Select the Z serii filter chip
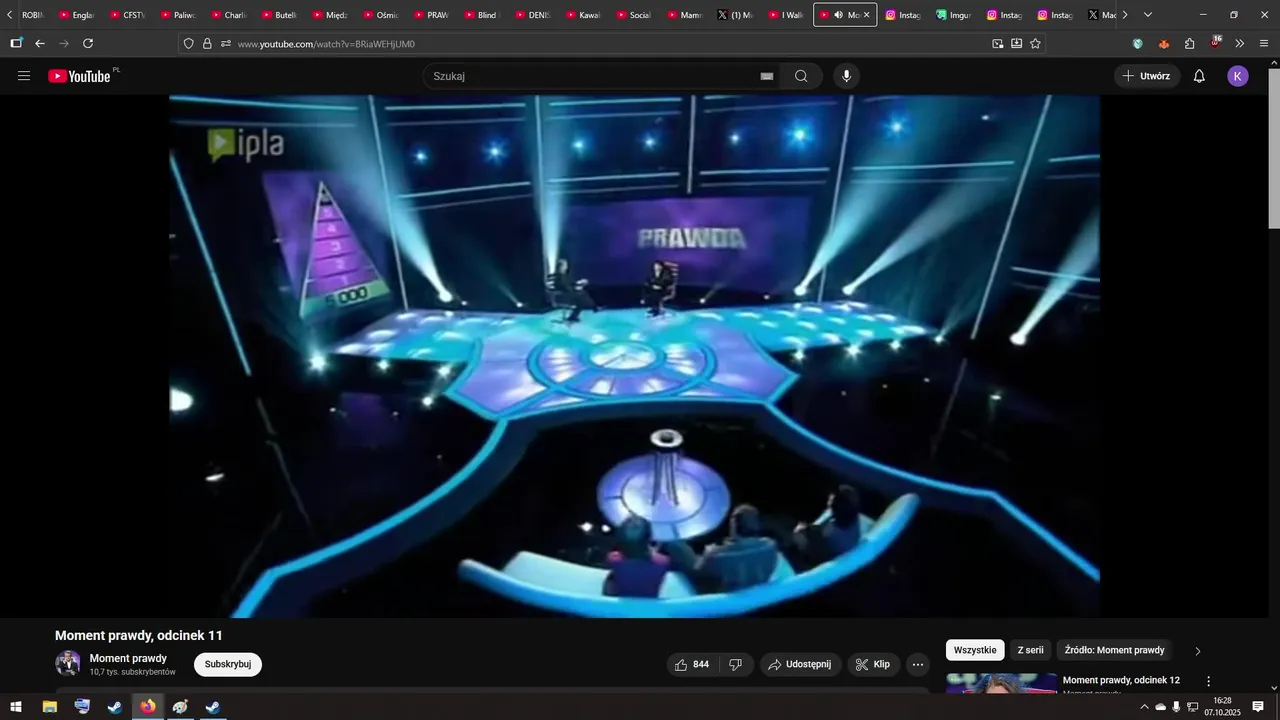 click(x=1030, y=650)
